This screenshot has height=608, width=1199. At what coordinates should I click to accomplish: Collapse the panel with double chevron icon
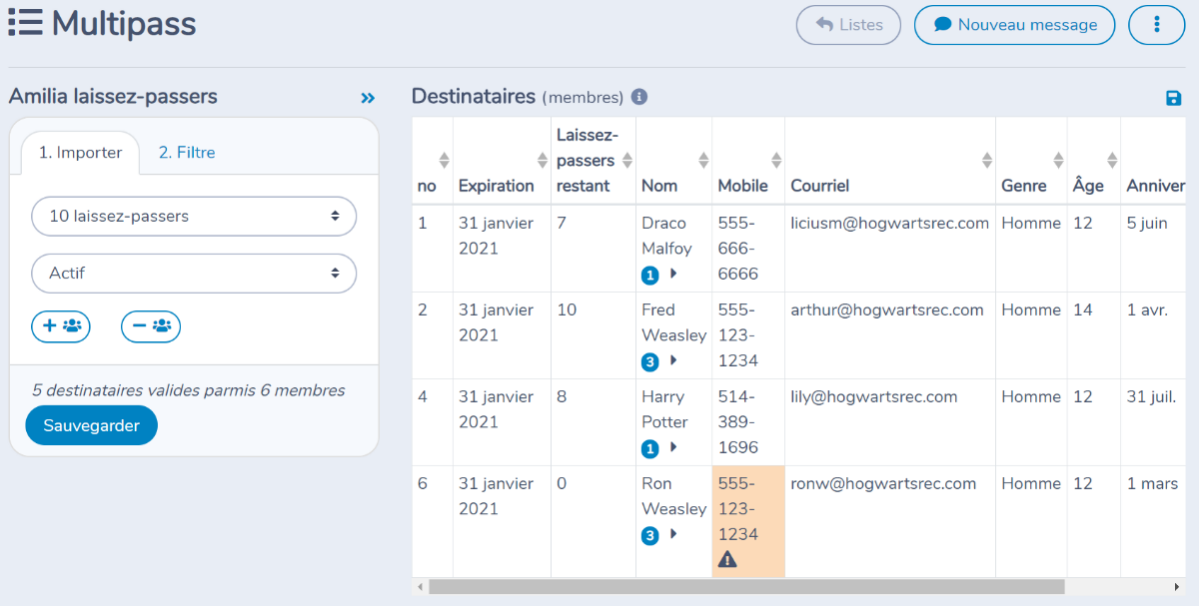click(368, 98)
